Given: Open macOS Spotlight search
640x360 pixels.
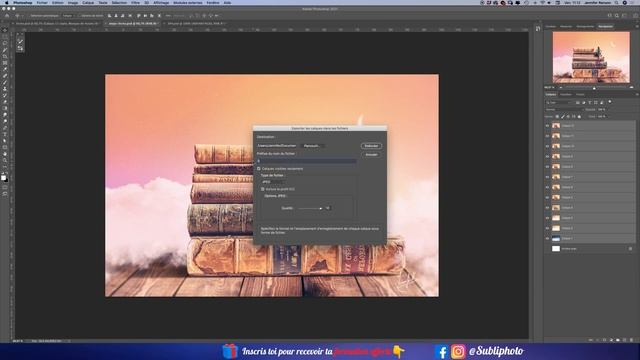Looking at the screenshot, I should (x=617, y=2).
